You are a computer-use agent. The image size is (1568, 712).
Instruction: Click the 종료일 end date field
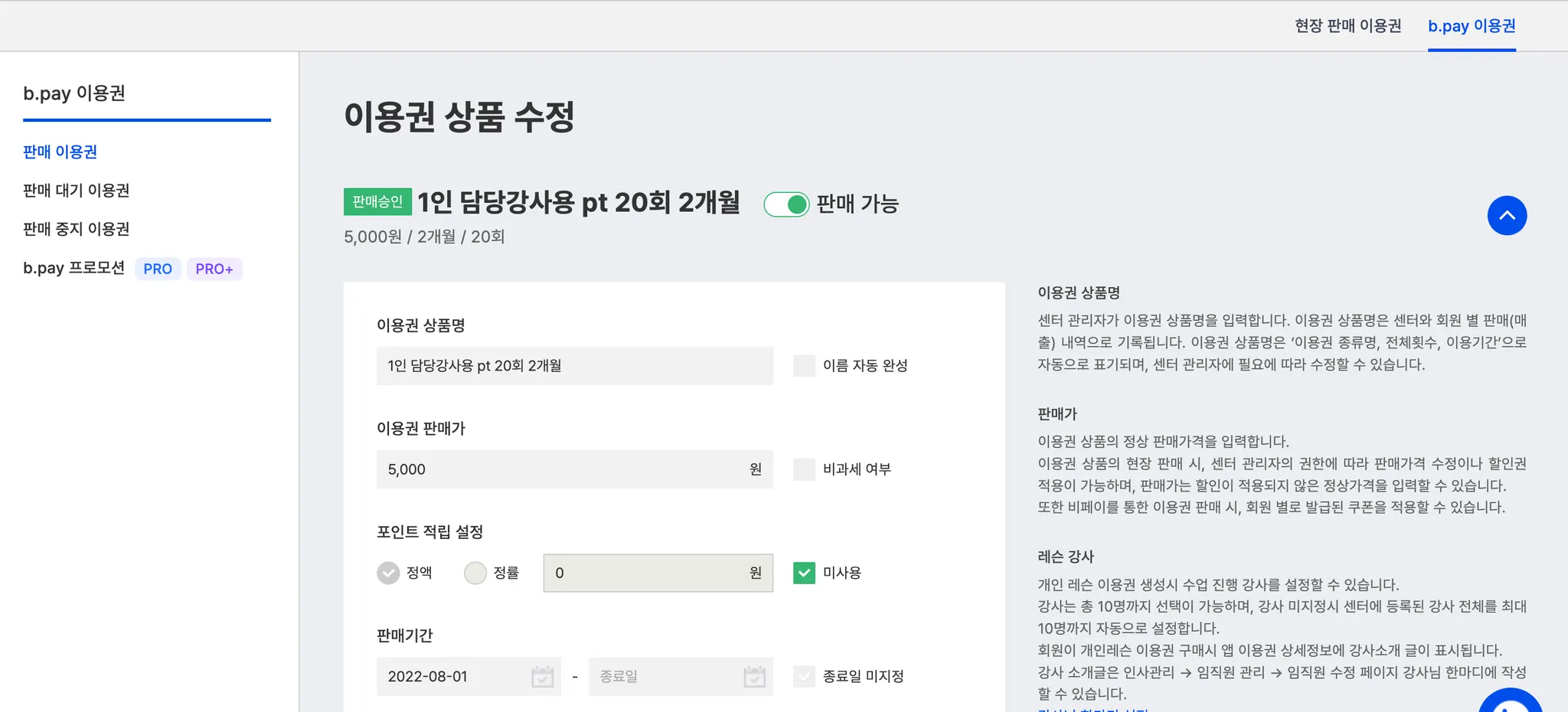[x=681, y=676]
